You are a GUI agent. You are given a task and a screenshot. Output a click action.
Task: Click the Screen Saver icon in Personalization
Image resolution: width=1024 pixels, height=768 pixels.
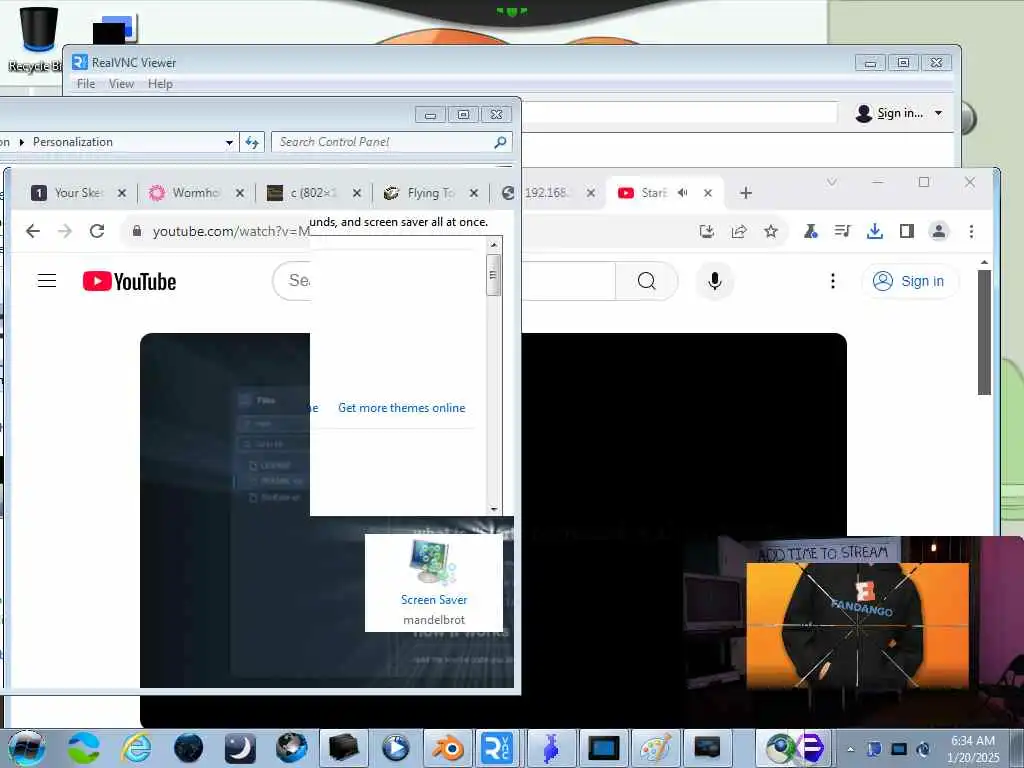pos(432,562)
